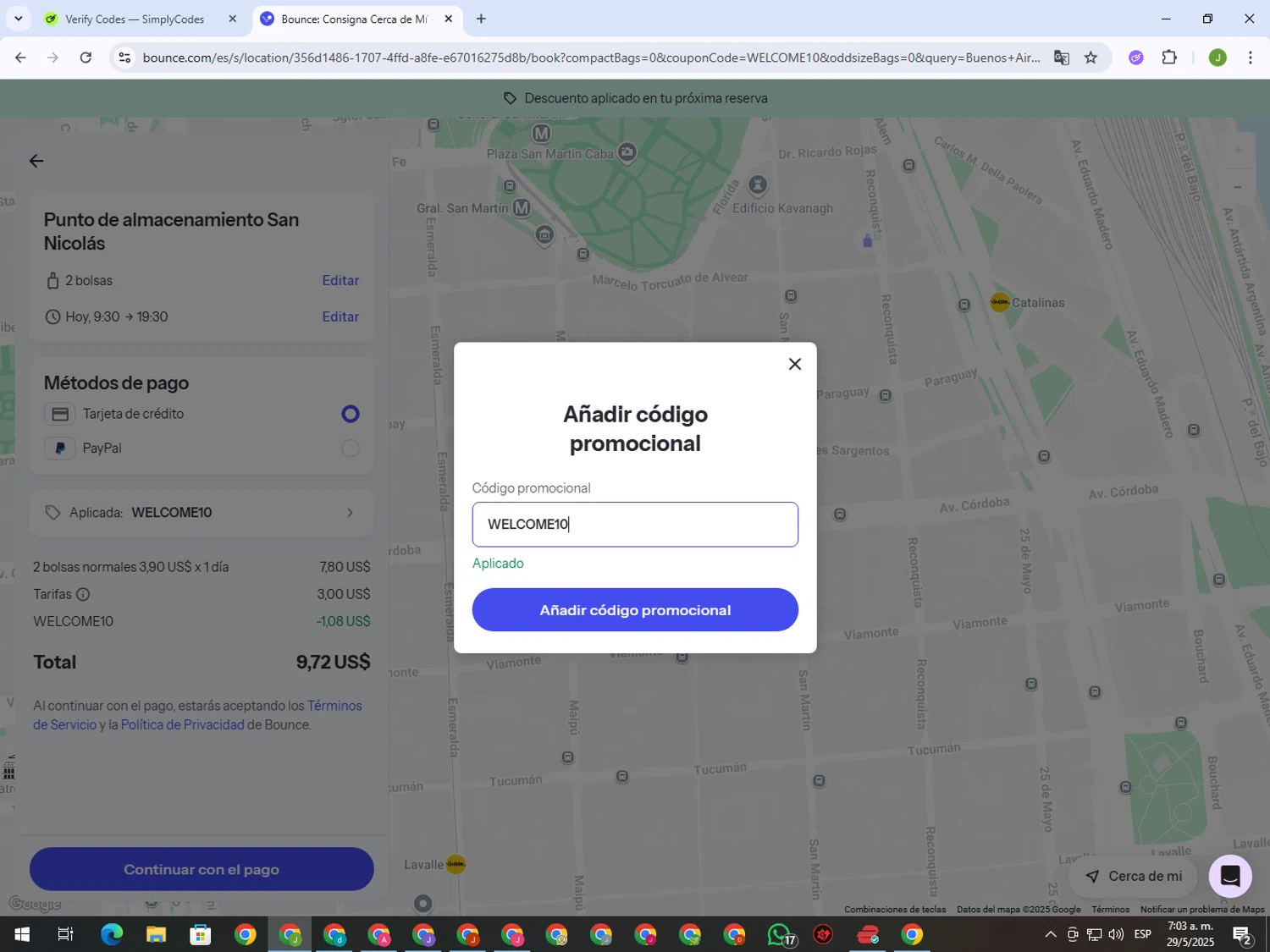Close the promo code dialog
Image resolution: width=1270 pixels, height=952 pixels.
pyautogui.click(x=794, y=364)
